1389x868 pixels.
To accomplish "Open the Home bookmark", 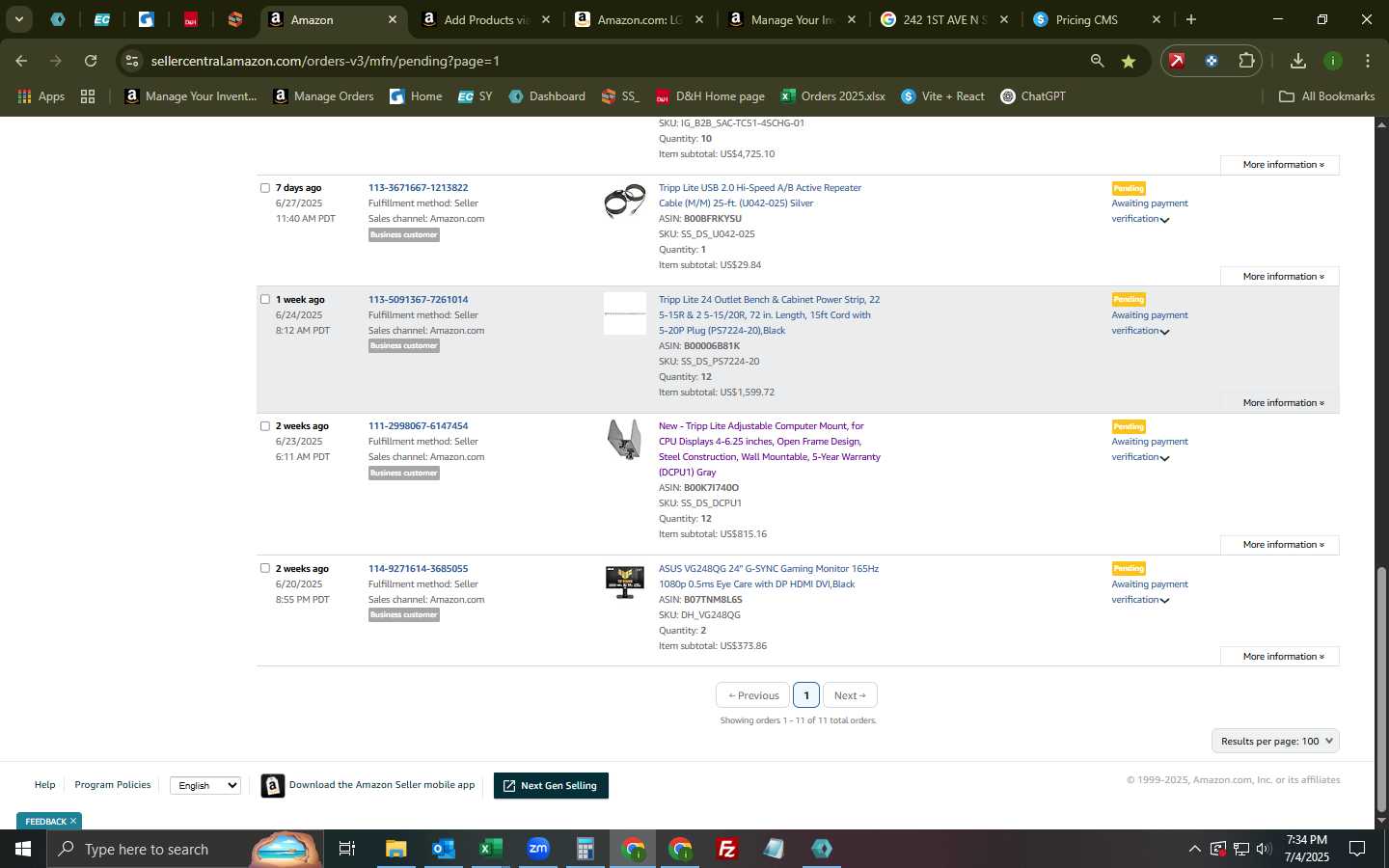I will click(x=416, y=96).
